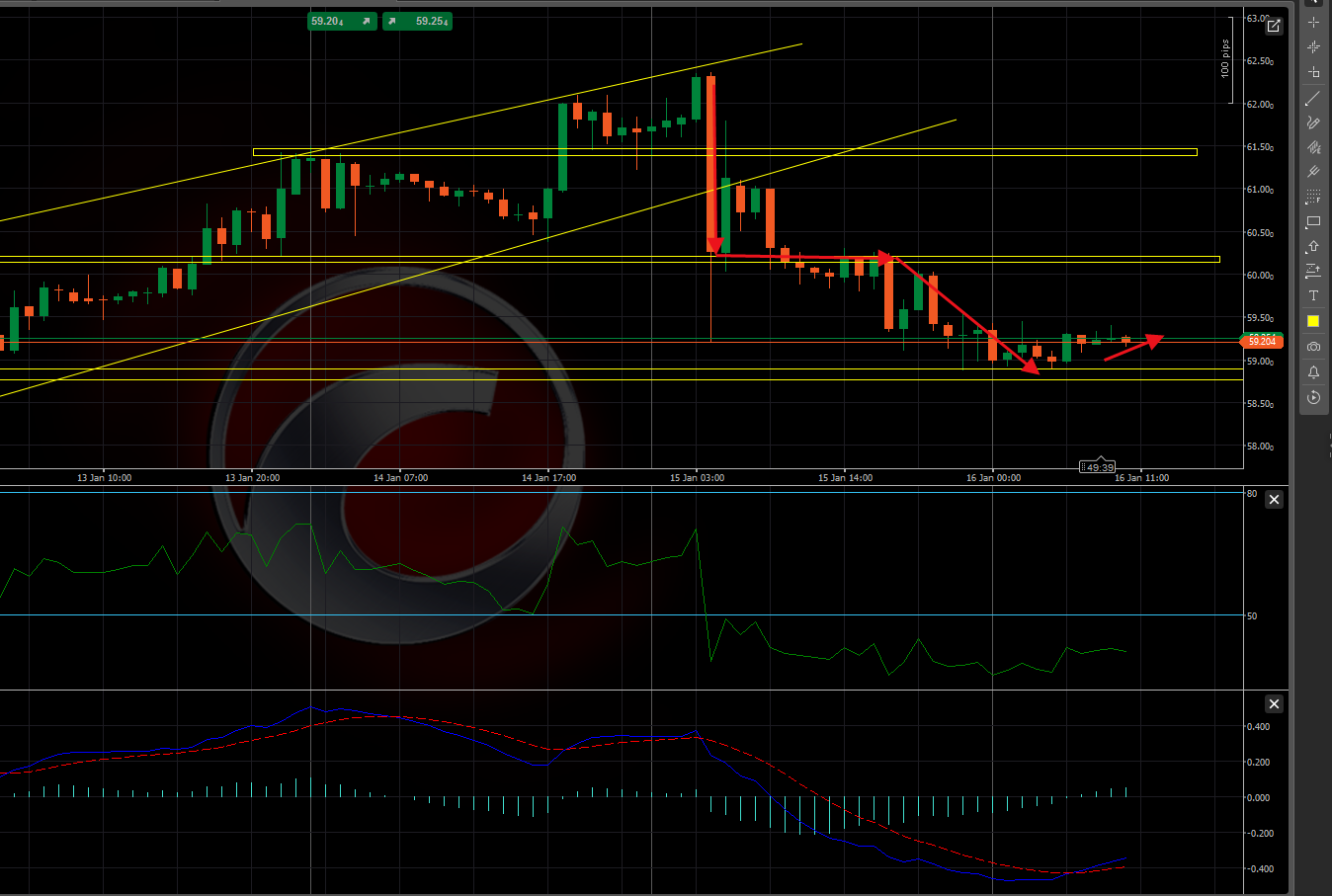Click the 14 Jan 17:00 time label

click(549, 478)
